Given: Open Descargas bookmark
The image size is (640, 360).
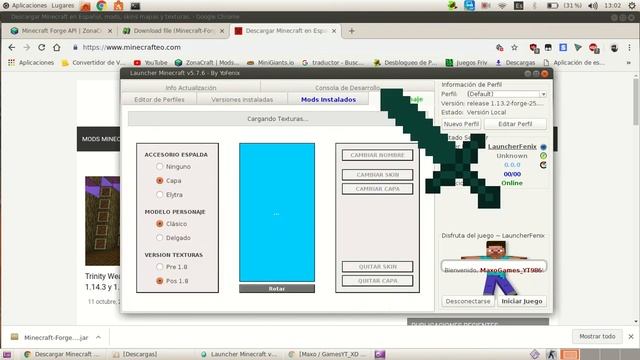Looking at the screenshot, I should pos(515,62).
